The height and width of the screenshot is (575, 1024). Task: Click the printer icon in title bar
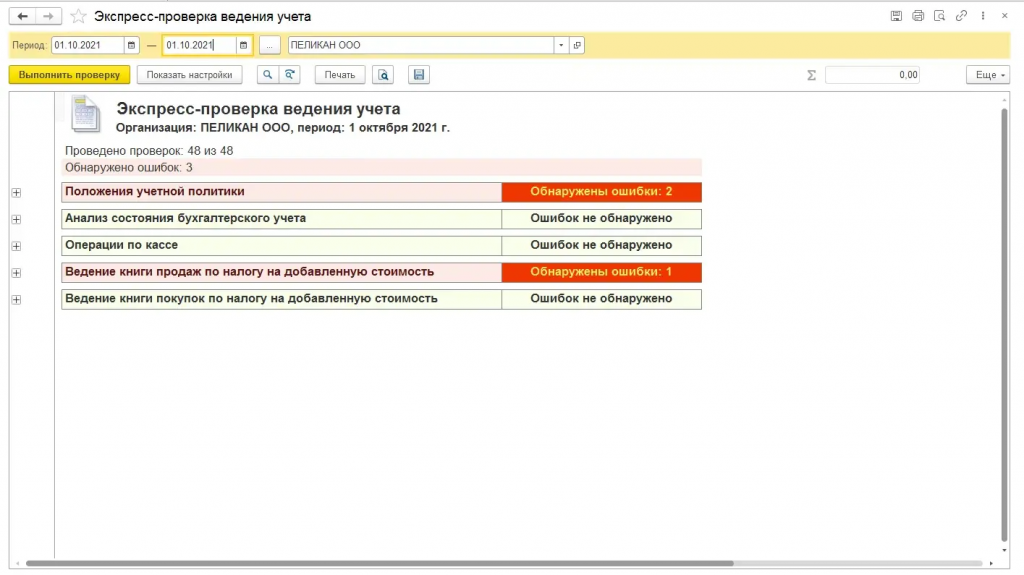[x=918, y=16]
